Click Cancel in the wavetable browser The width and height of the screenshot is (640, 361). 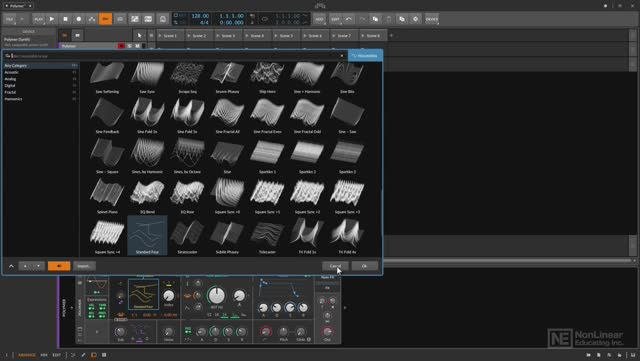335,266
